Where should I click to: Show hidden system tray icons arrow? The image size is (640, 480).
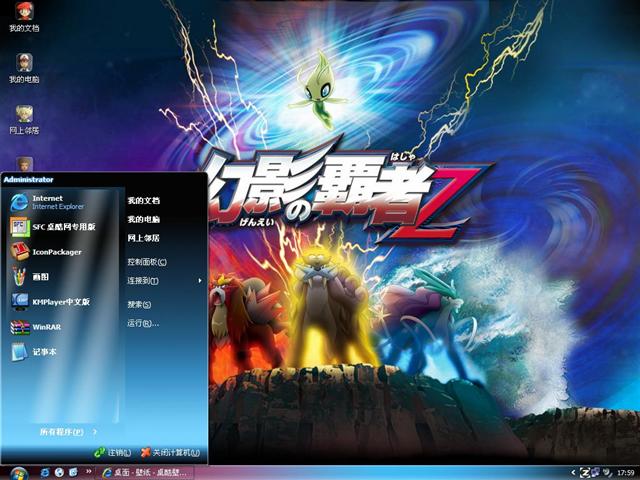[573, 473]
